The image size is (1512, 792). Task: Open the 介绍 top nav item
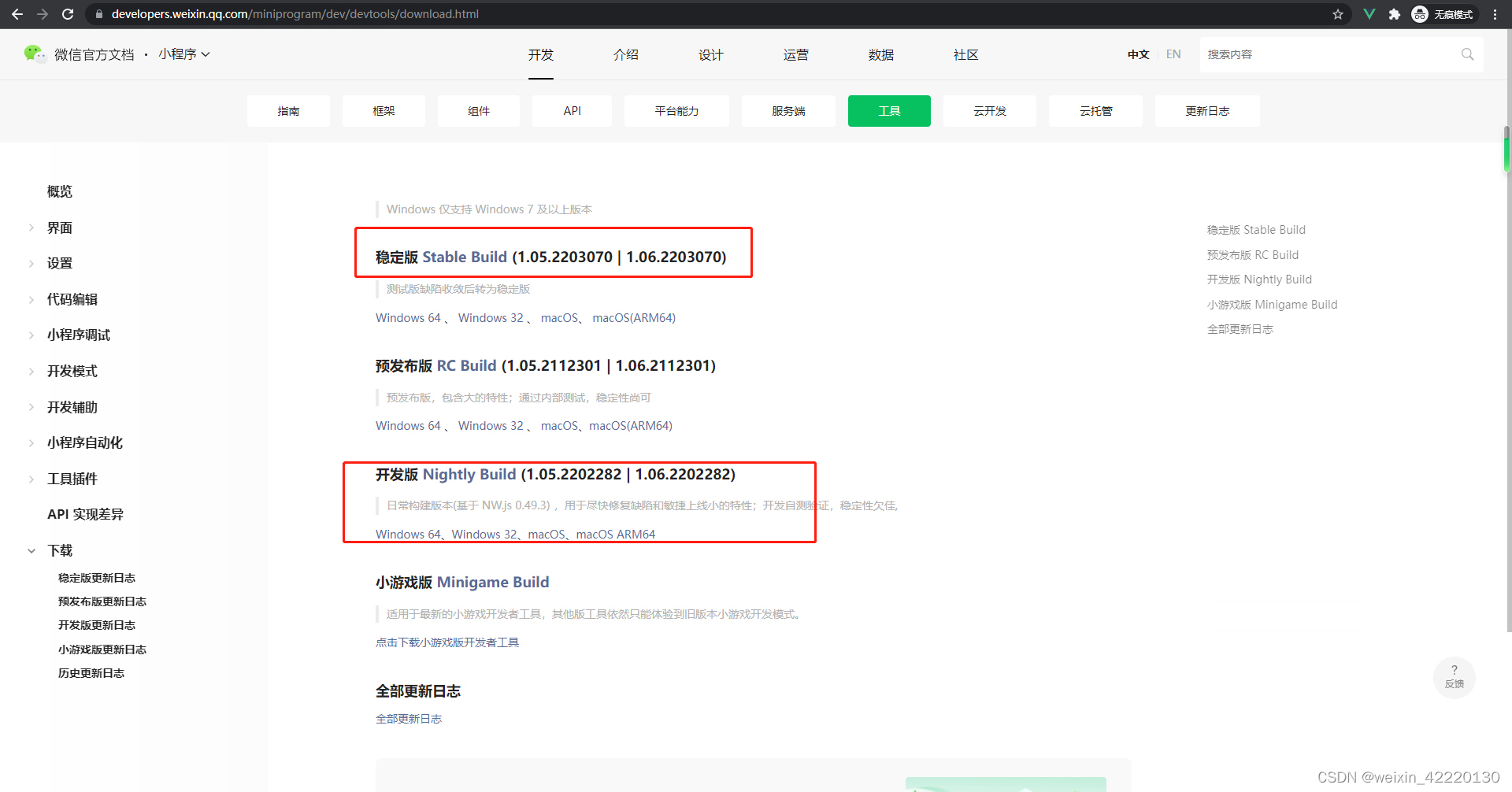pyautogui.click(x=626, y=54)
